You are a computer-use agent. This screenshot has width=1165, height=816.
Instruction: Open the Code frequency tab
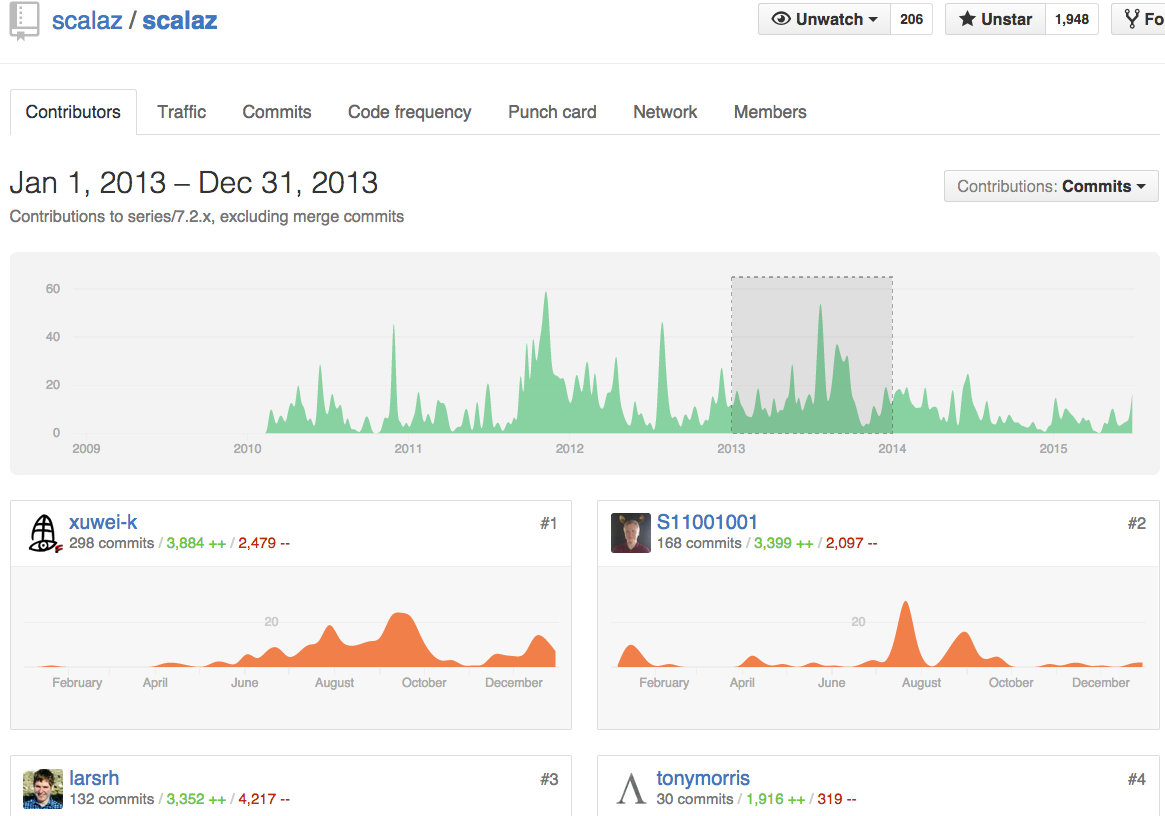pyautogui.click(x=409, y=112)
